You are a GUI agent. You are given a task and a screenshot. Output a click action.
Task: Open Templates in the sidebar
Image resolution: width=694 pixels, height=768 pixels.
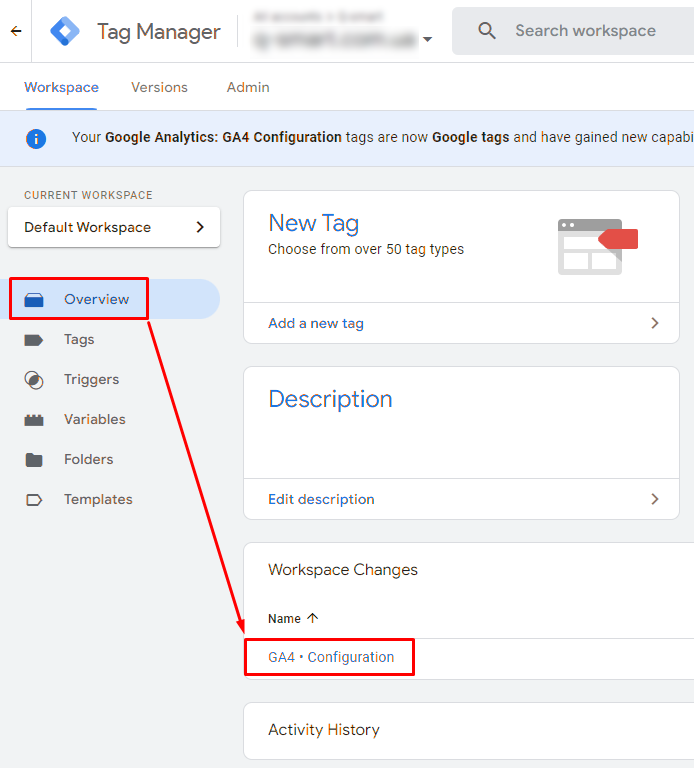98,500
